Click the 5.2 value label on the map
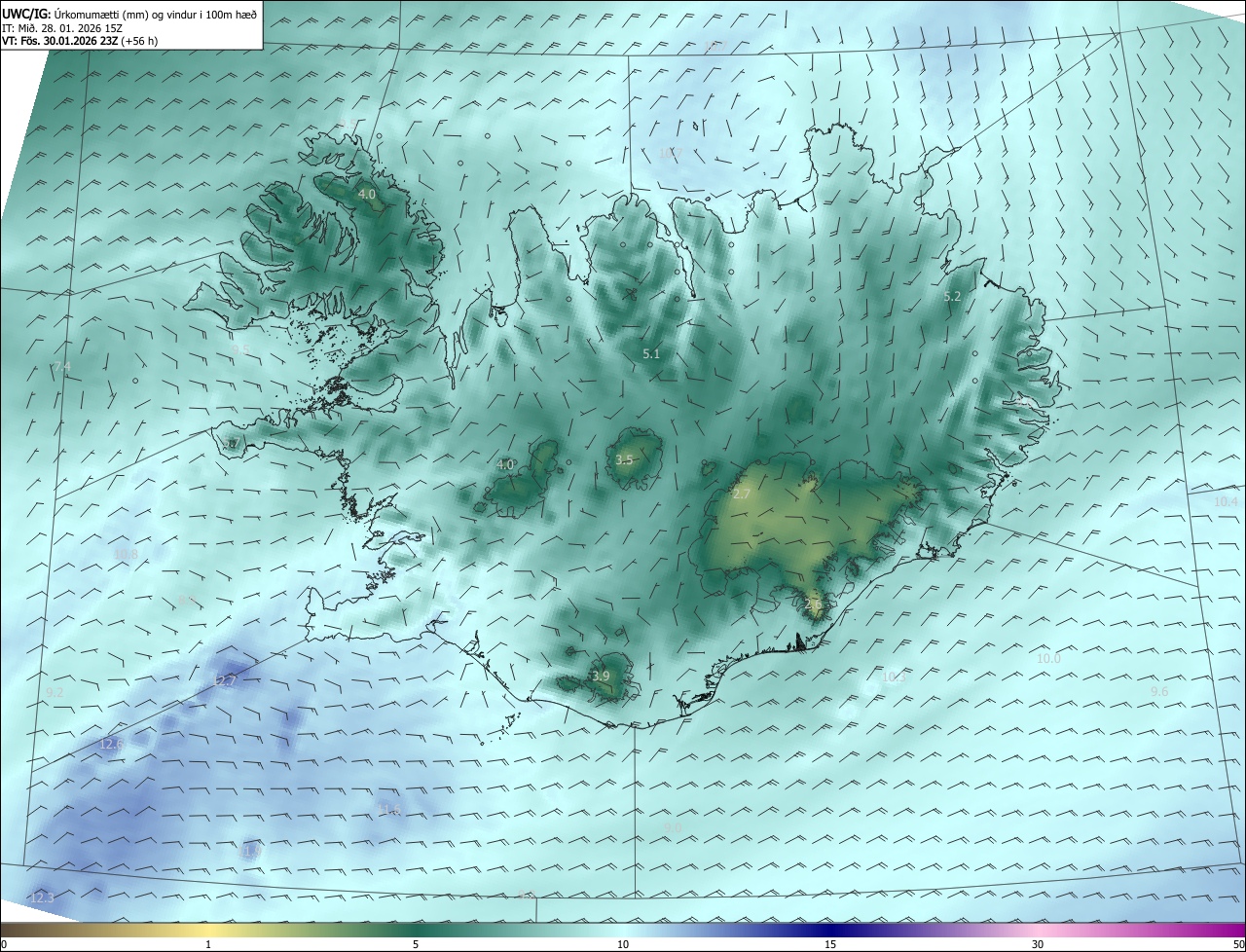This screenshot has width=1246, height=952. click(x=952, y=296)
